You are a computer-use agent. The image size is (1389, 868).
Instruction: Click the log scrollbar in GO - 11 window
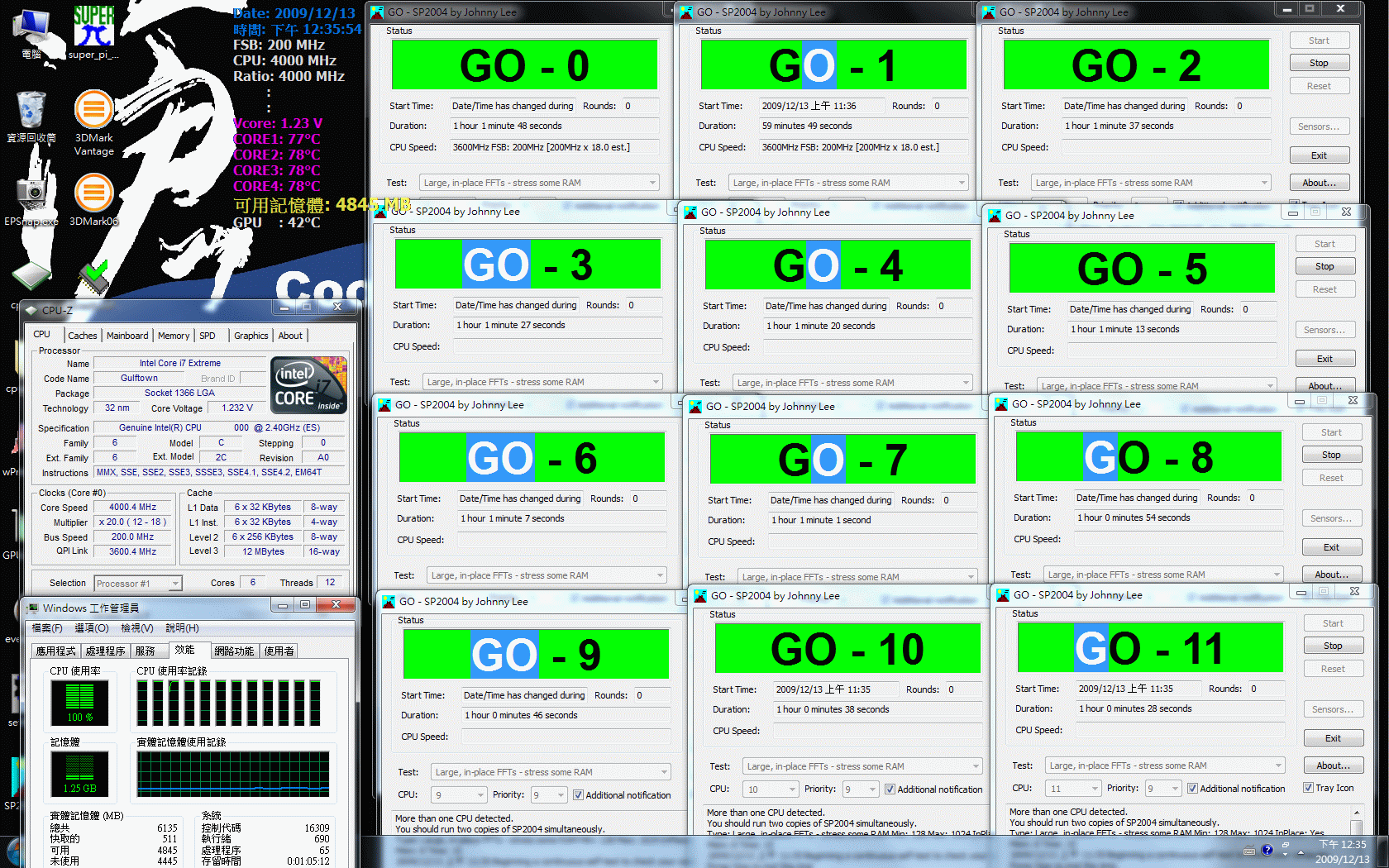[x=1356, y=823]
